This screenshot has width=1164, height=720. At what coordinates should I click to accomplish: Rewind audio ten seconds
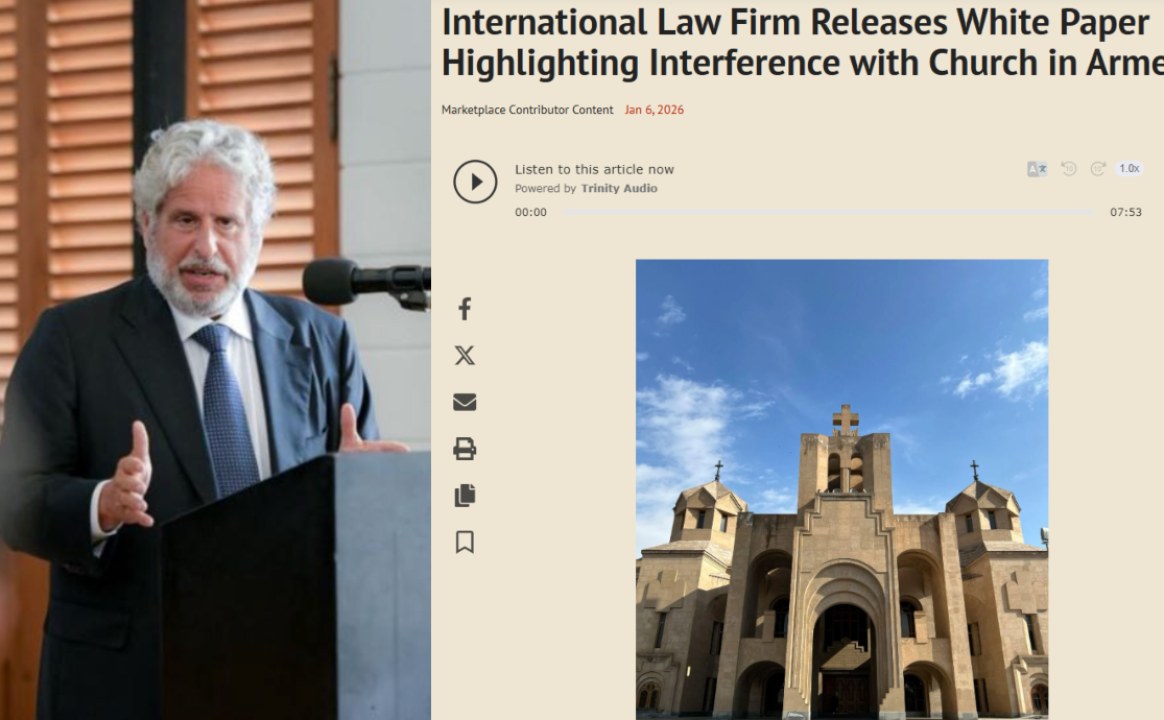(x=1069, y=168)
